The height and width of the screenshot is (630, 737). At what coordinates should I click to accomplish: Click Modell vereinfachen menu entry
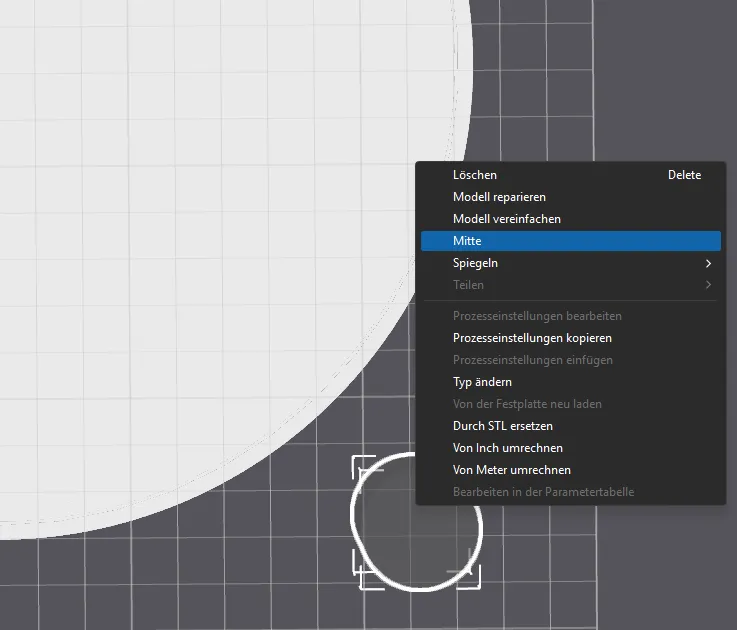click(x=571, y=219)
